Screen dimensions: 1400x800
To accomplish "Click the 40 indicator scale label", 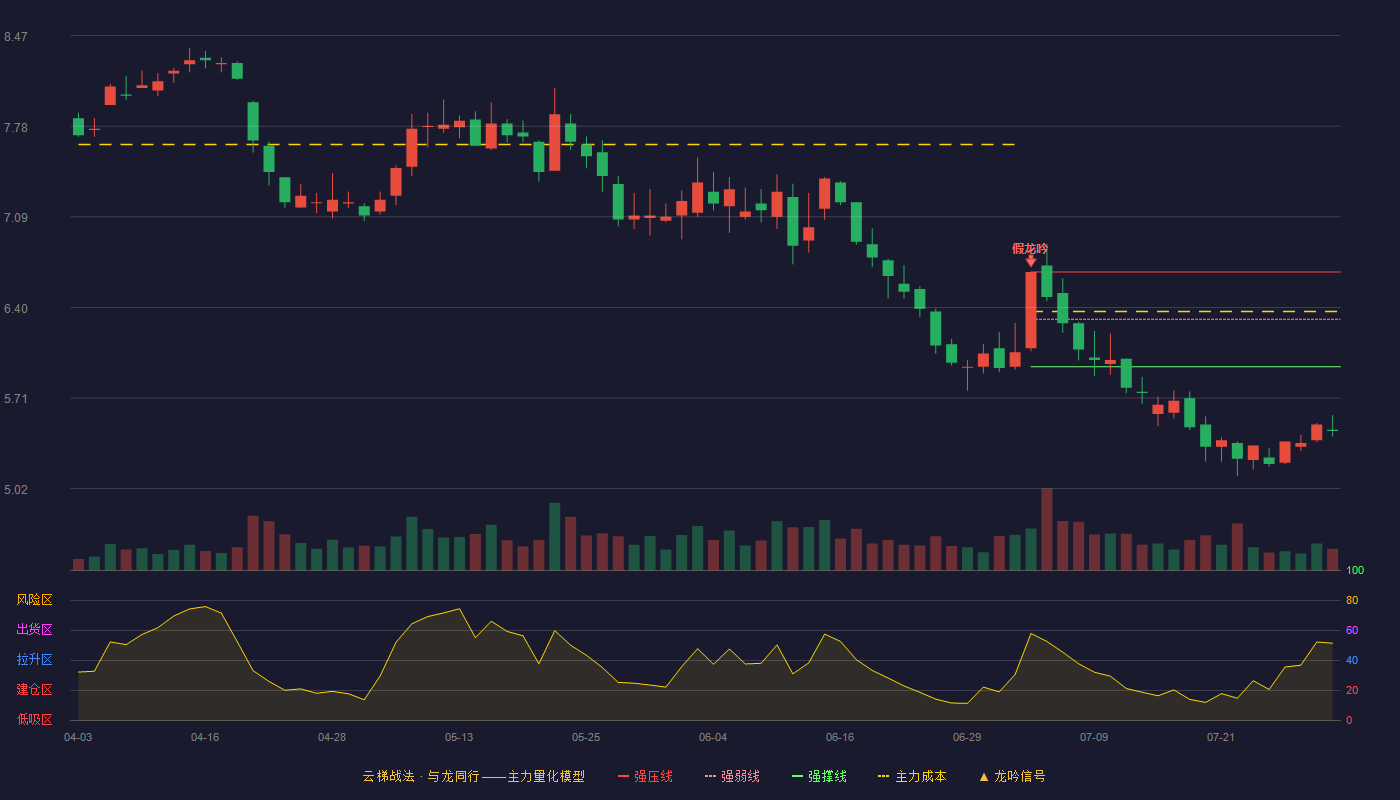I will pyautogui.click(x=1352, y=661).
